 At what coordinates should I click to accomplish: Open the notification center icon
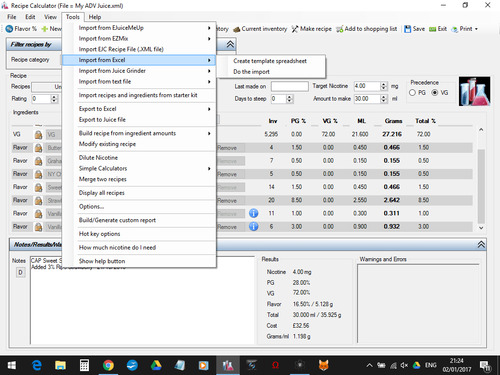(485, 366)
